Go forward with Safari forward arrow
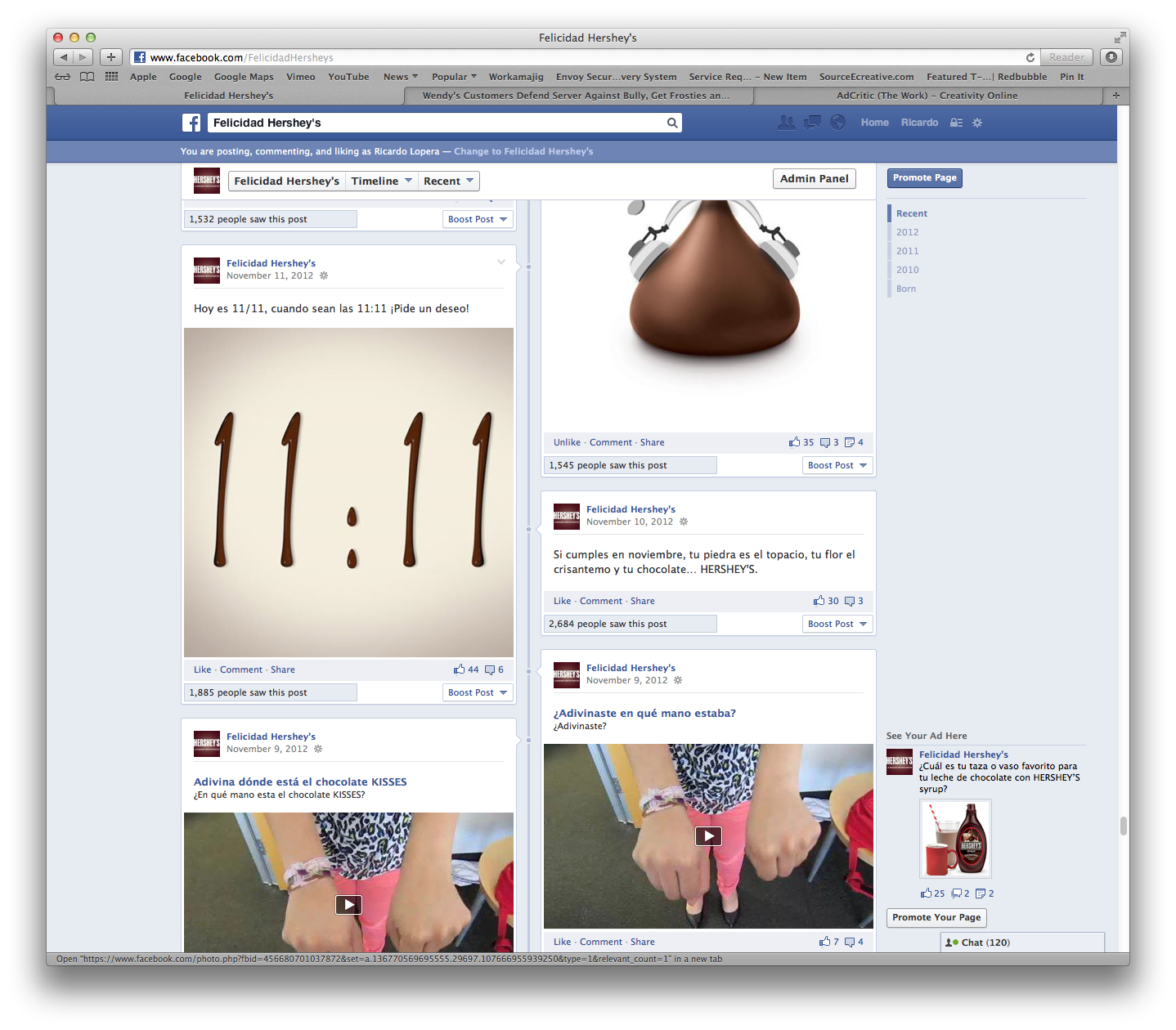Screen dimensions: 1176x1030 pyautogui.click(x=83, y=57)
